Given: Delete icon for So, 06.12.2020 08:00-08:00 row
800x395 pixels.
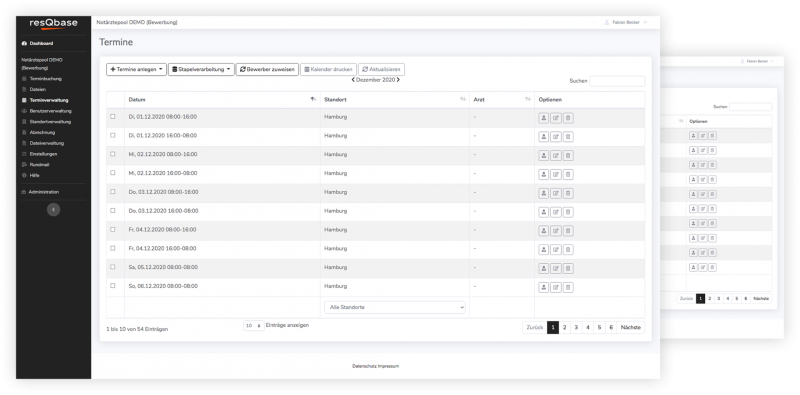Looking at the screenshot, I should [568, 287].
